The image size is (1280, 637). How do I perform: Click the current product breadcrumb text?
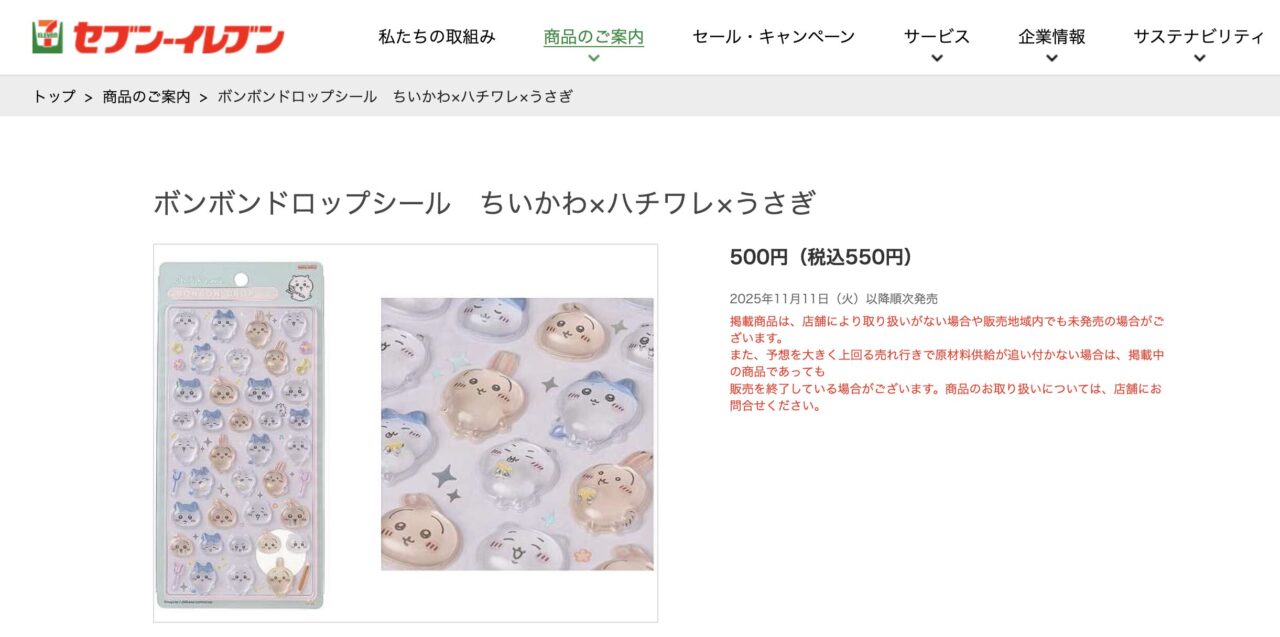[395, 97]
